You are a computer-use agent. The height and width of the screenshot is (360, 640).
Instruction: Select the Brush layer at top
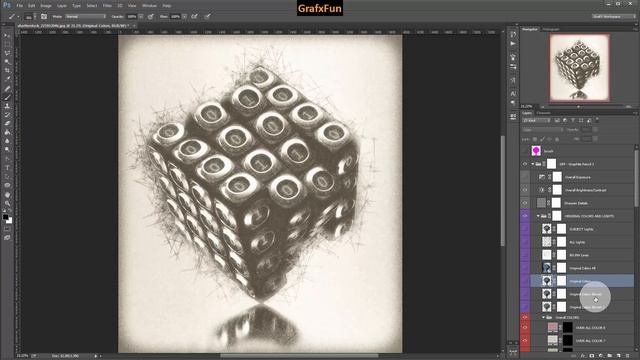point(582,151)
